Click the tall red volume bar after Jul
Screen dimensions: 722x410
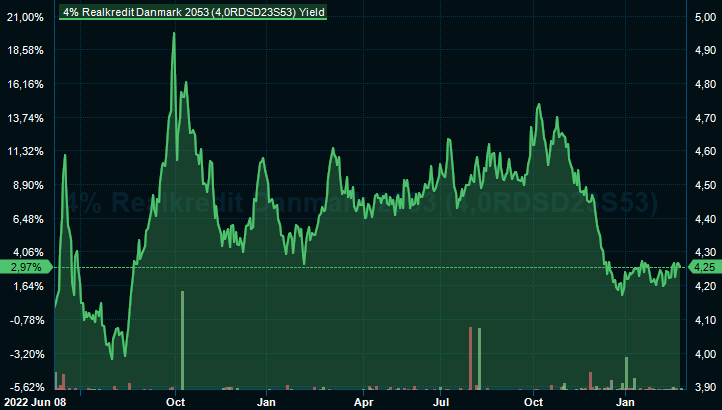click(469, 357)
